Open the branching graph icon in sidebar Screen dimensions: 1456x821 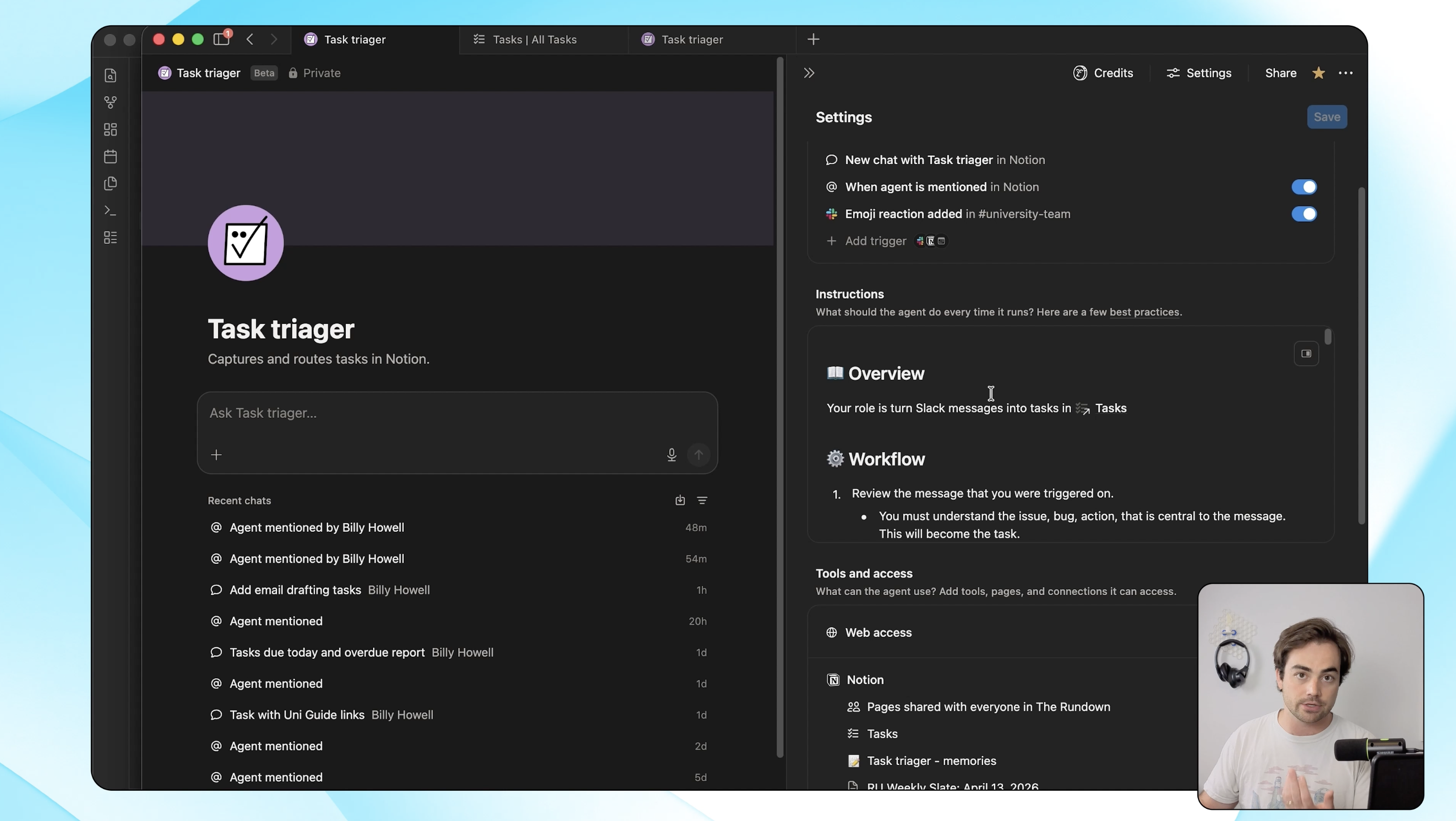tap(110, 102)
